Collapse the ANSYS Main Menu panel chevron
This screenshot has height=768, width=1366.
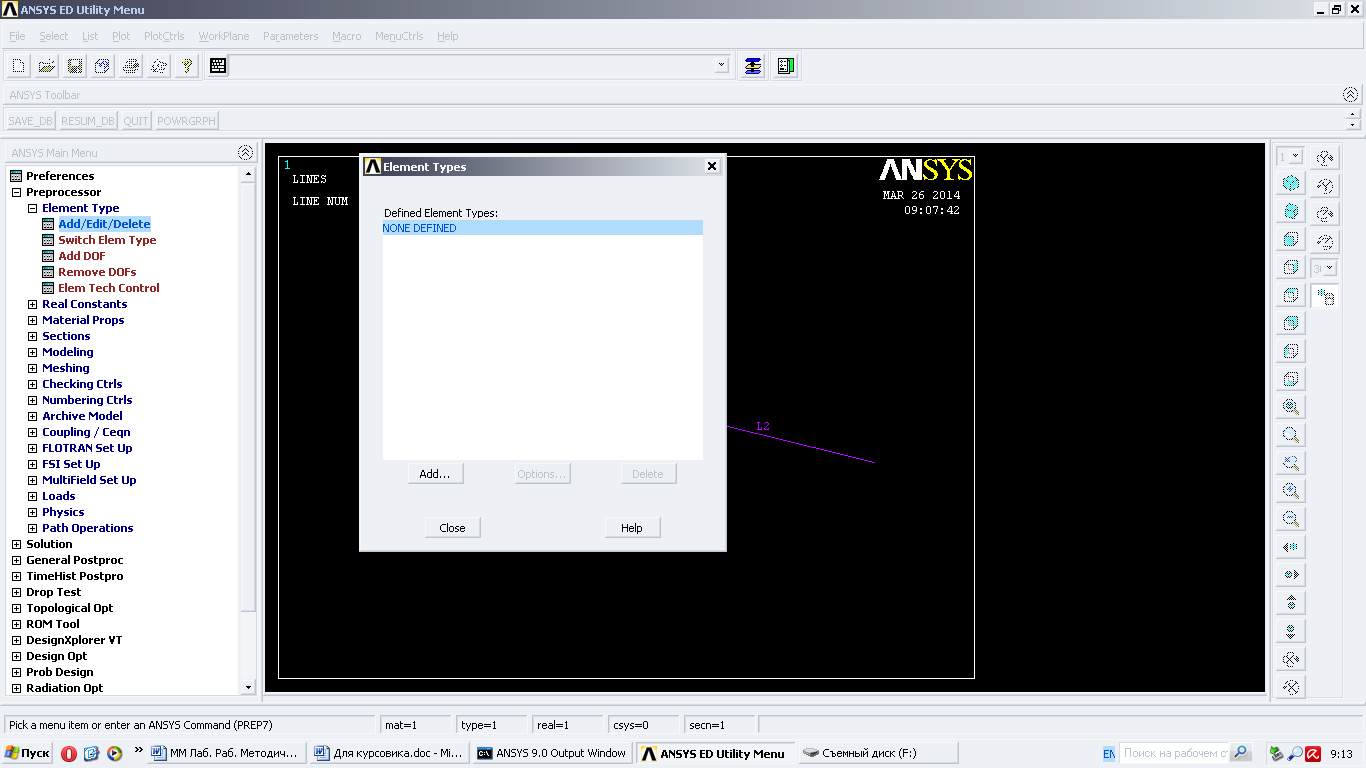245,153
